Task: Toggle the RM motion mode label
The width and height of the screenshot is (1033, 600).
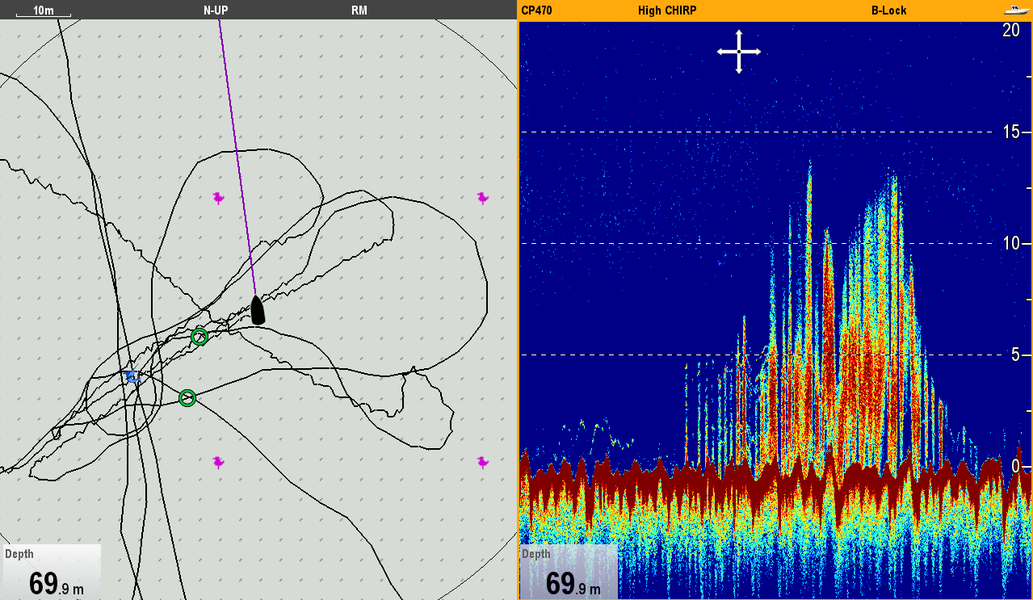Action: pos(359,10)
